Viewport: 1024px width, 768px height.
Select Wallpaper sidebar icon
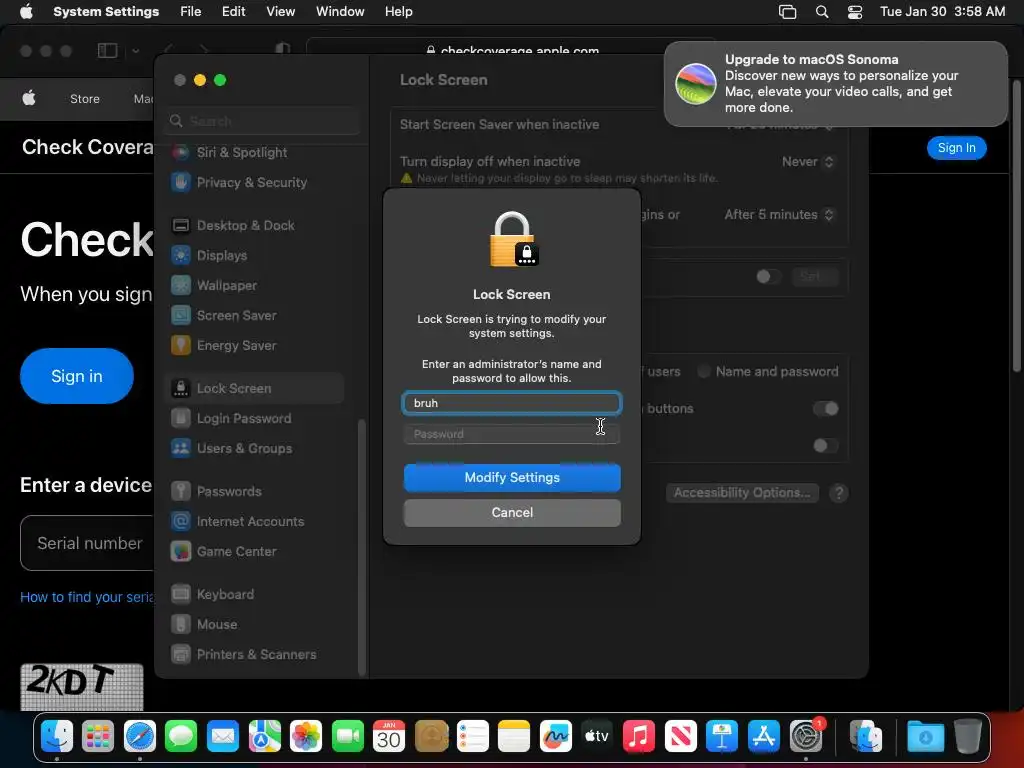181,285
